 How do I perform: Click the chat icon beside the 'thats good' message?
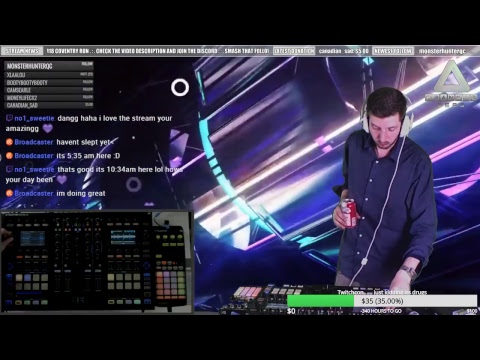[x=9, y=169]
